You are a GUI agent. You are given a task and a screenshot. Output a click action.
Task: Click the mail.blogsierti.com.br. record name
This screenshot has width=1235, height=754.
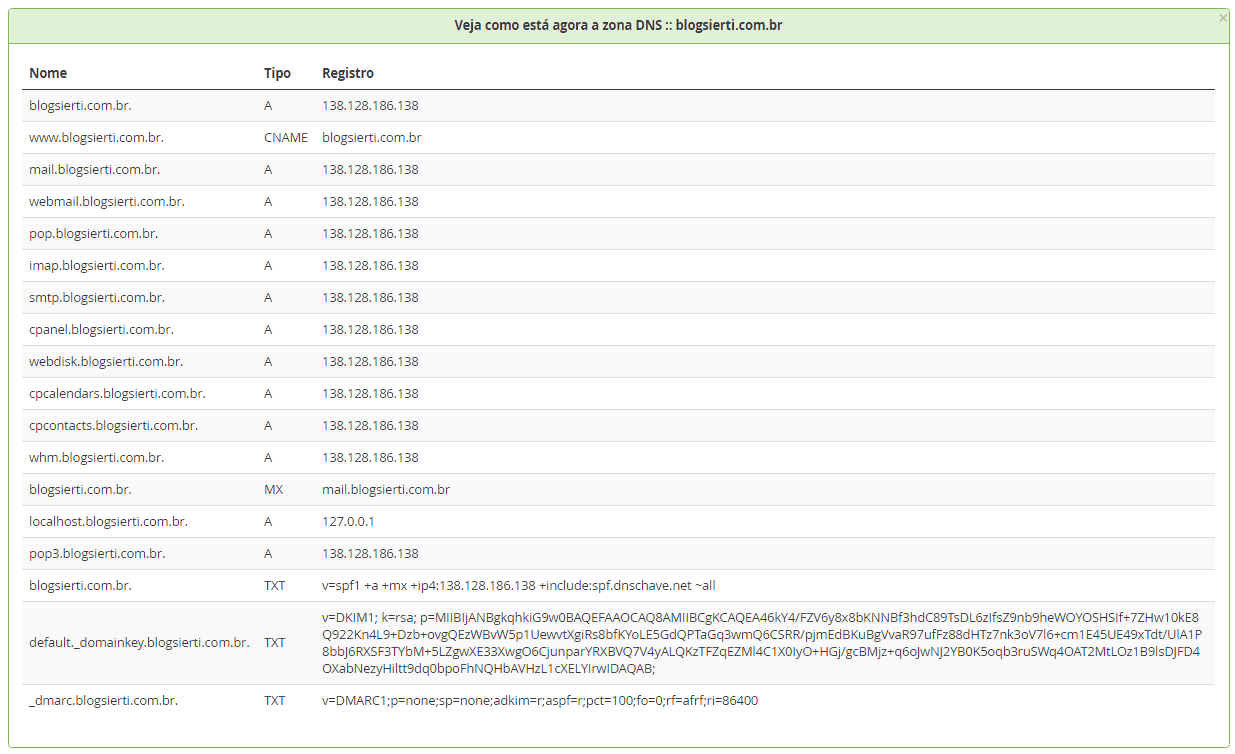94,169
